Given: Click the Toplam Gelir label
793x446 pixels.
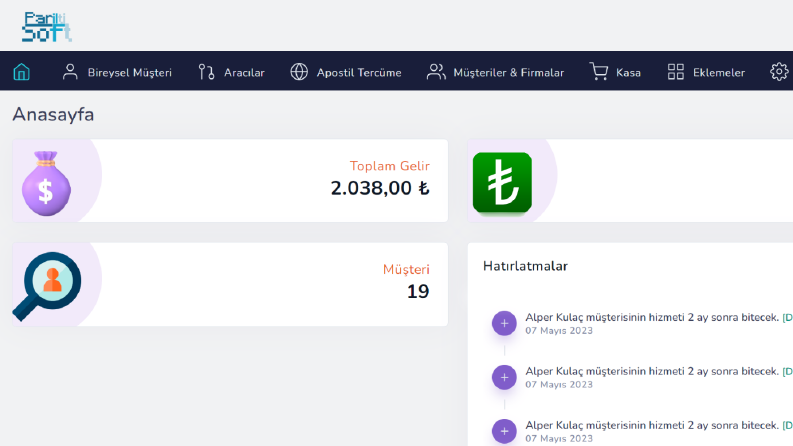Looking at the screenshot, I should tap(389, 166).
